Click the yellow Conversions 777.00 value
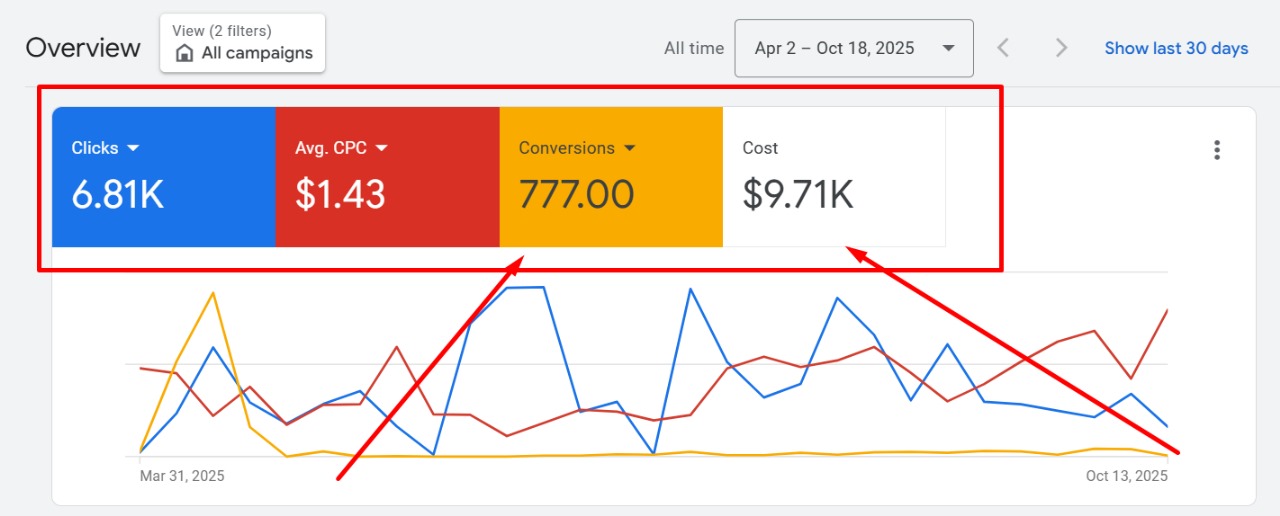Image resolution: width=1280 pixels, height=516 pixels. click(576, 194)
